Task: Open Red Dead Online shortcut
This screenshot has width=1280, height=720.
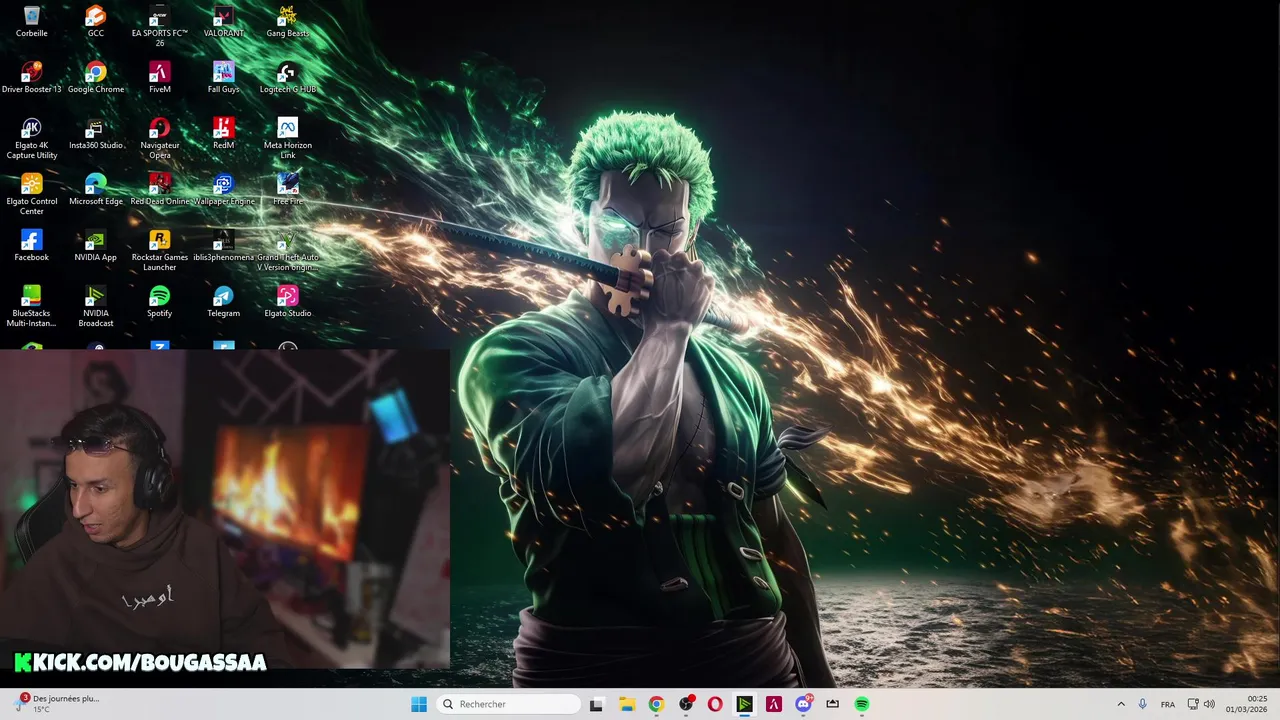Action: pyautogui.click(x=159, y=189)
